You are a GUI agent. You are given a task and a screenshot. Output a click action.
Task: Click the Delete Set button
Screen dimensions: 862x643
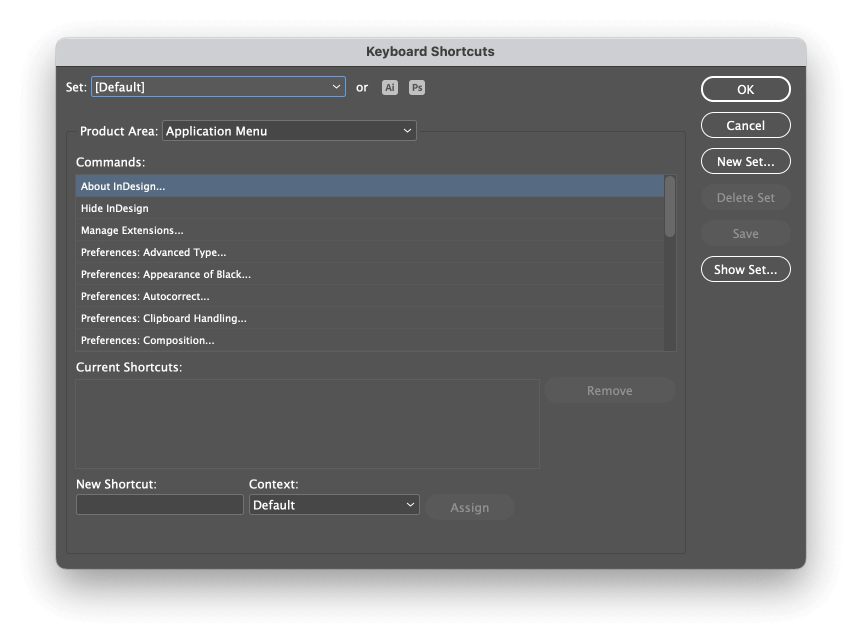point(745,197)
